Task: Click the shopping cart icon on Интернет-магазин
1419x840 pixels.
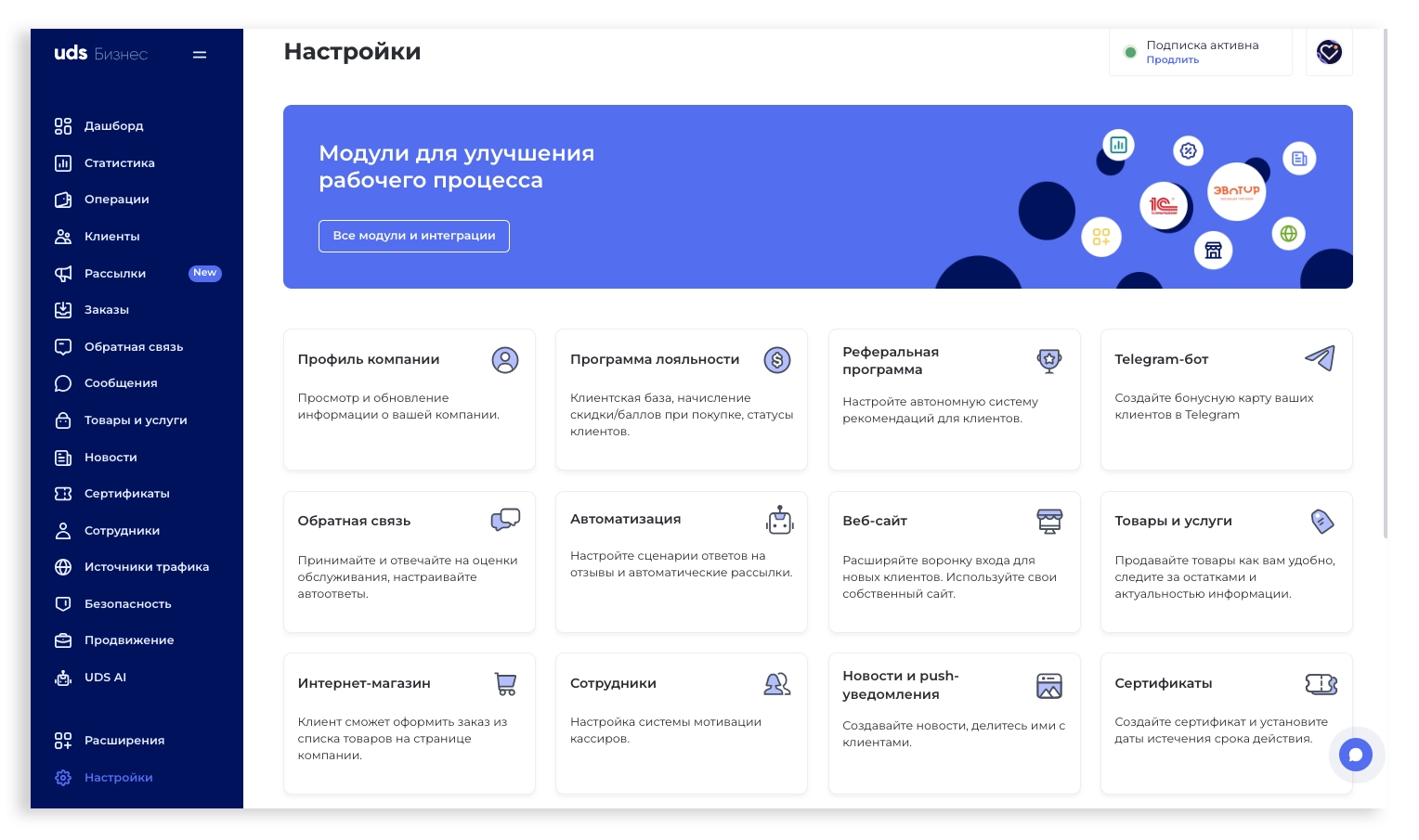Action: [x=505, y=684]
